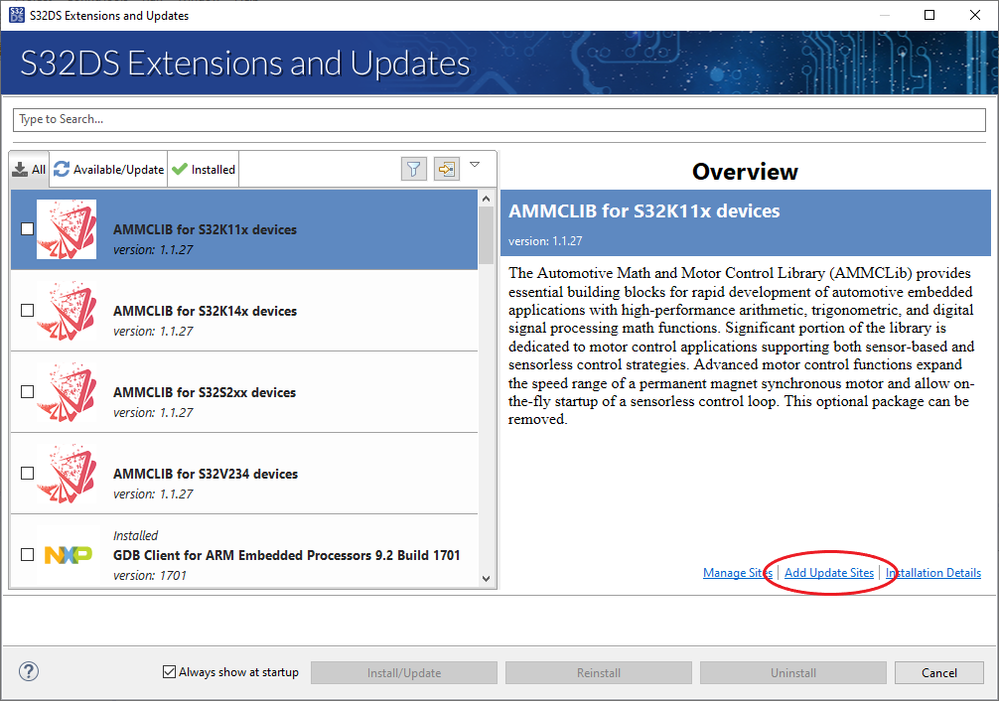Check the AMMCLIB for S32K14x devices checkbox
Image resolution: width=999 pixels, height=701 pixels.
click(x=27, y=310)
